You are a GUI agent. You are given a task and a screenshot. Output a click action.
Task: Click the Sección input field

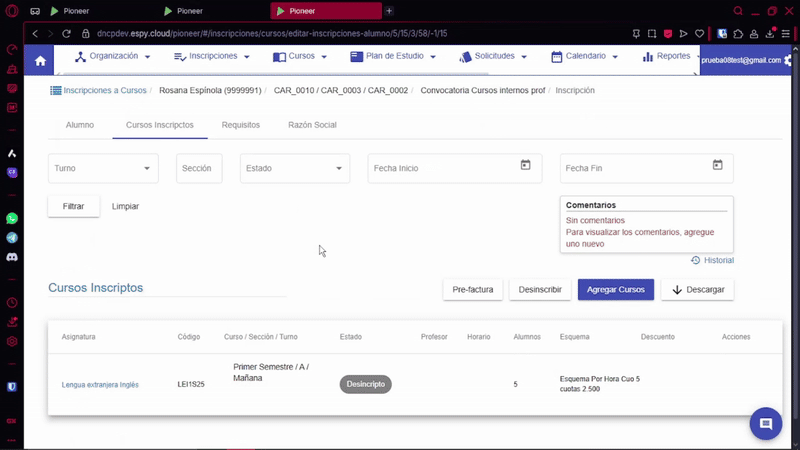click(x=199, y=168)
